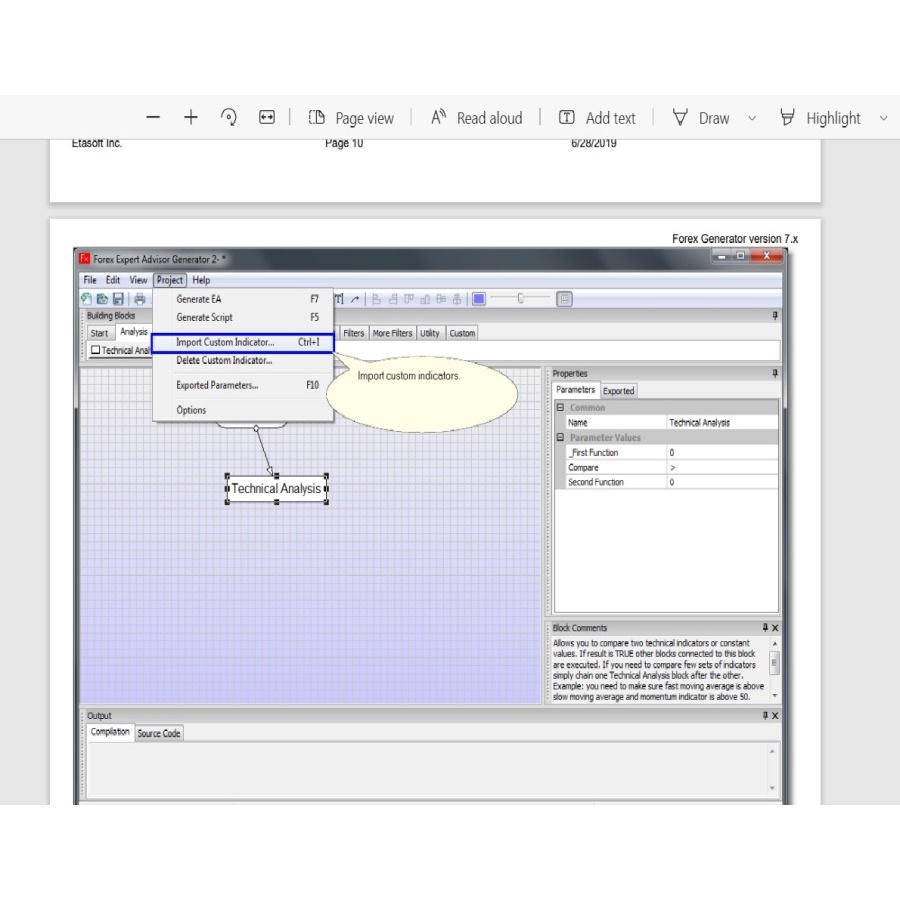Viewport: 900px width, 900px height.
Task: Select the Technical Analysis block on canvas
Action: coord(276,488)
